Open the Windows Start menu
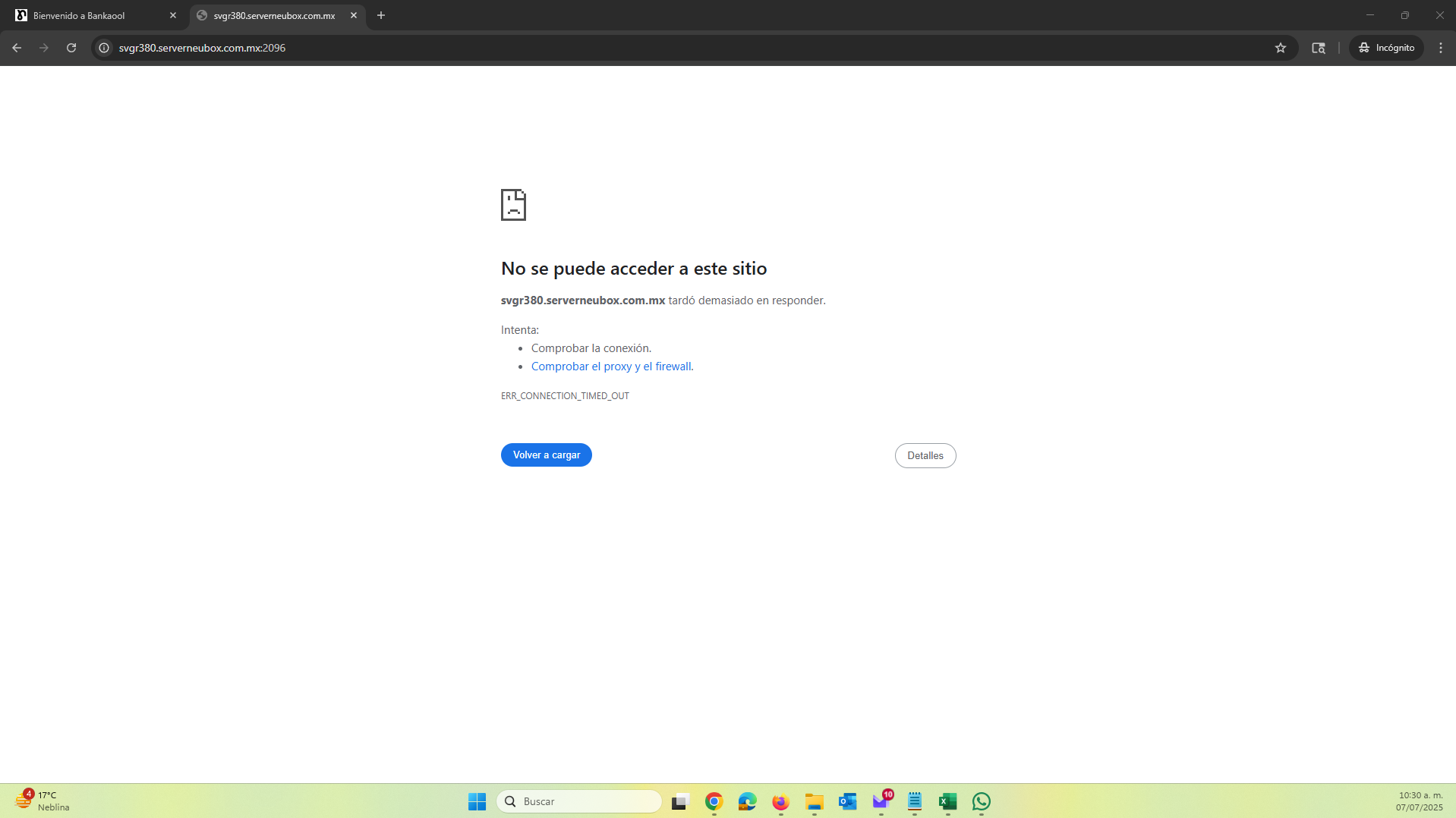 pyautogui.click(x=477, y=801)
